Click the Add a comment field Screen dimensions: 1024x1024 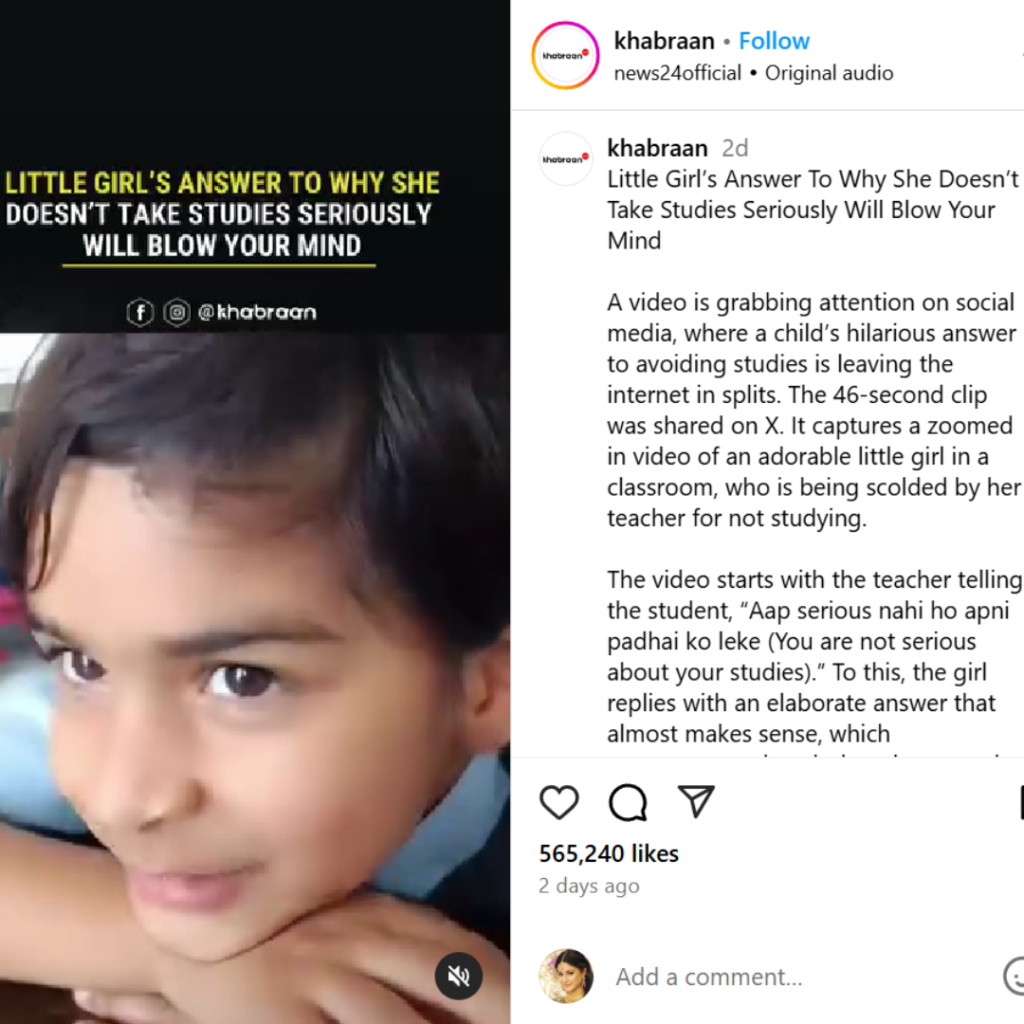(803, 977)
